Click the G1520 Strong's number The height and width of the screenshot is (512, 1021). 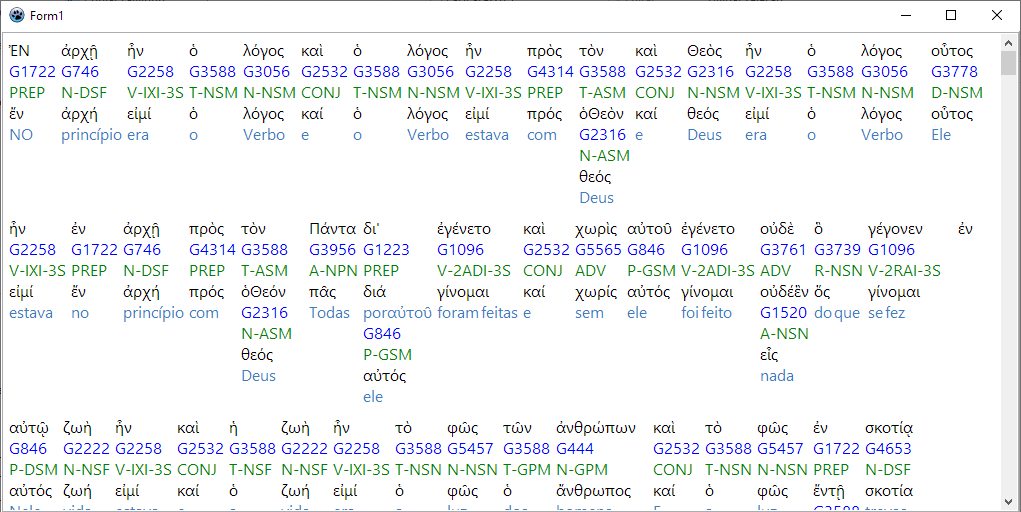(783, 313)
